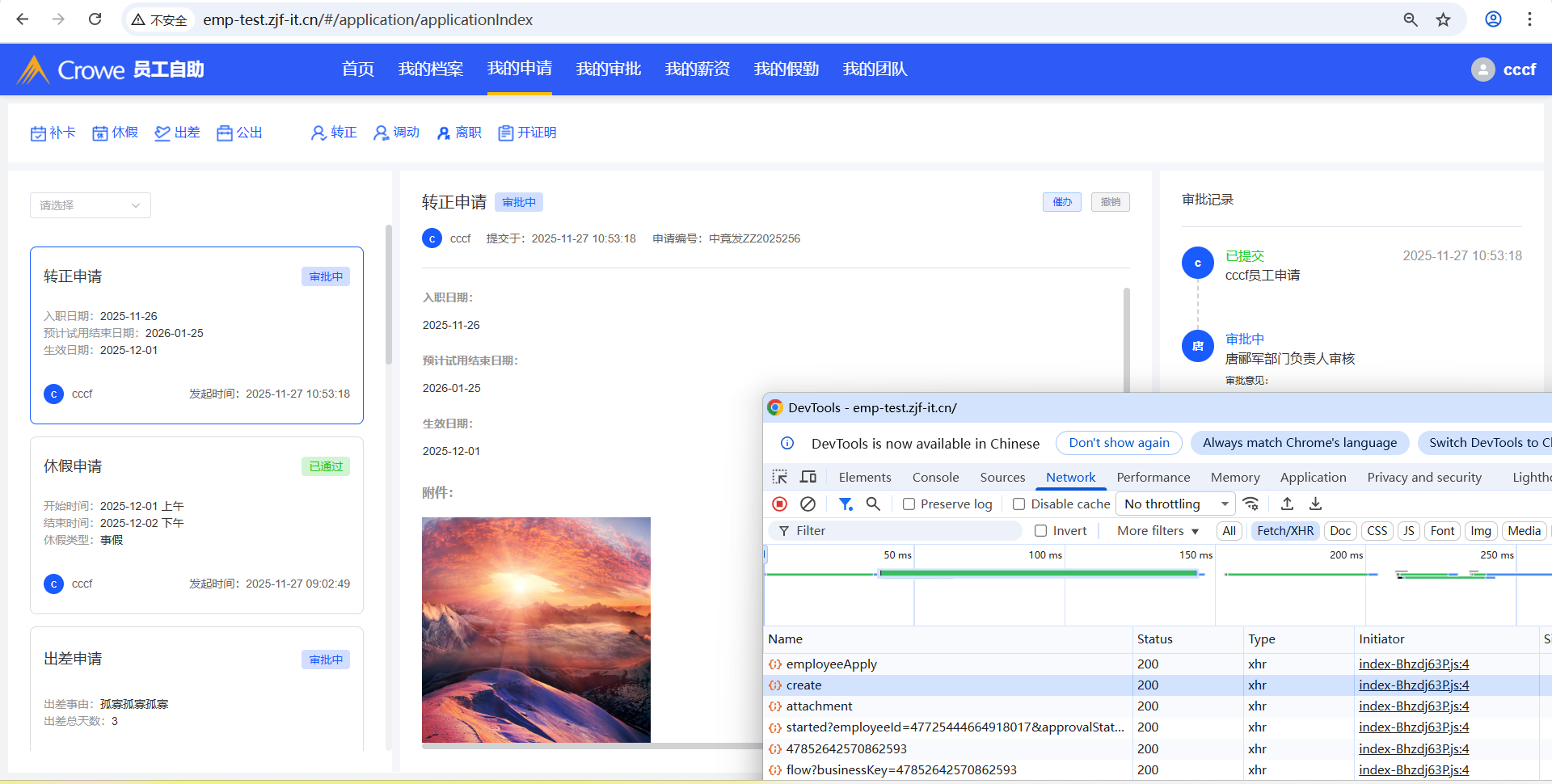This screenshot has height=784, width=1552.
Task: Go to 我的审批 in the navigation
Action: point(608,70)
